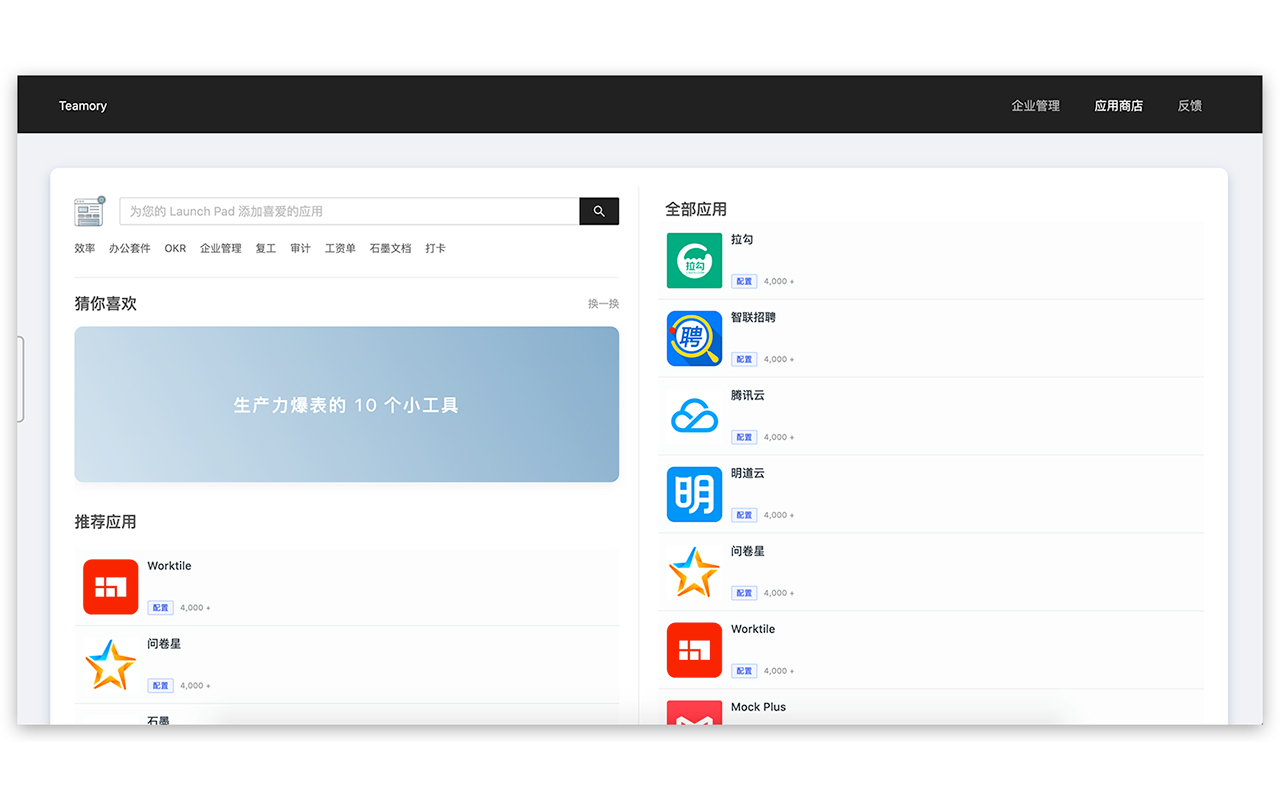Click 配置 for Worktile in 全部应用
The height and width of the screenshot is (800, 1280).
[x=744, y=671]
